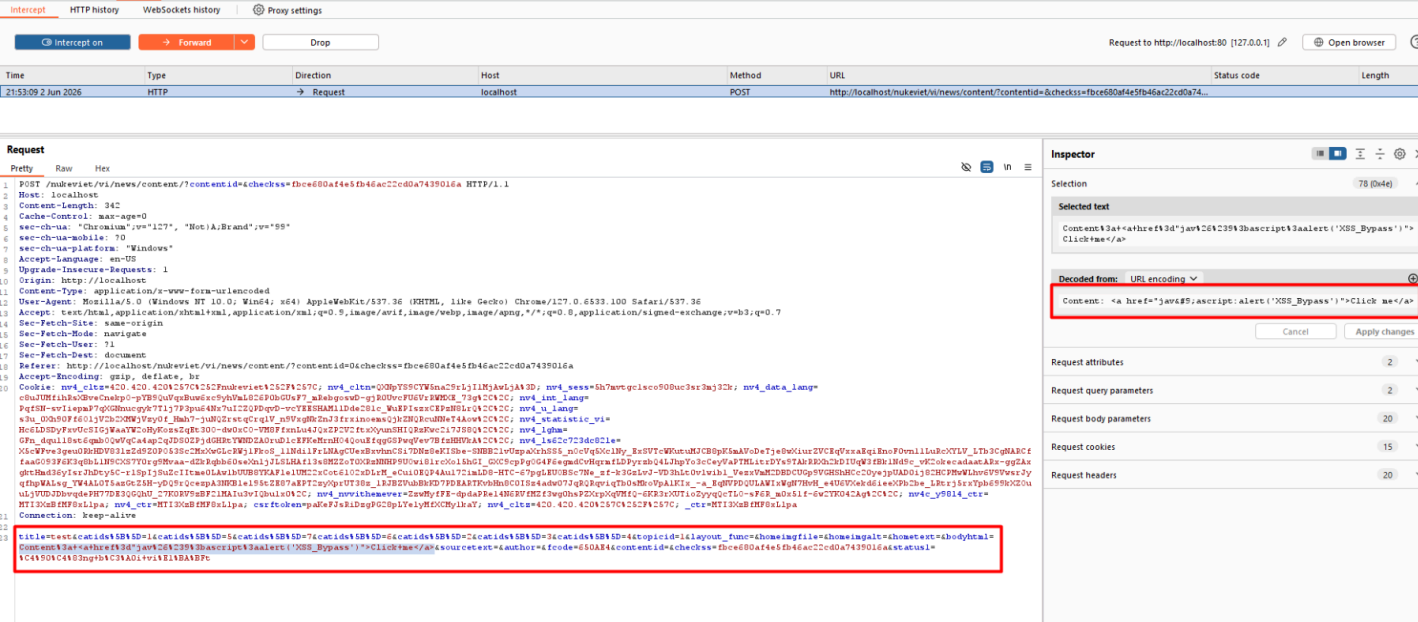Image resolution: width=1418 pixels, height=622 pixels.
Task: Sort table by Length column header
Action: click(x=1388, y=75)
